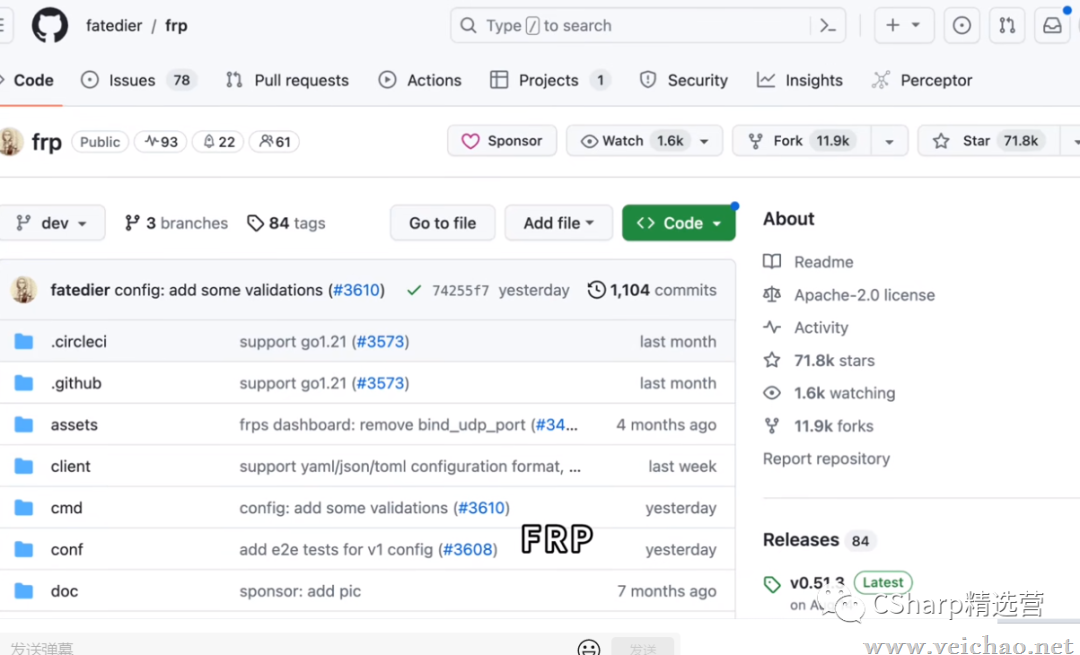View the 3 branches link
Image resolution: width=1080 pixels, height=655 pixels.
(176, 223)
